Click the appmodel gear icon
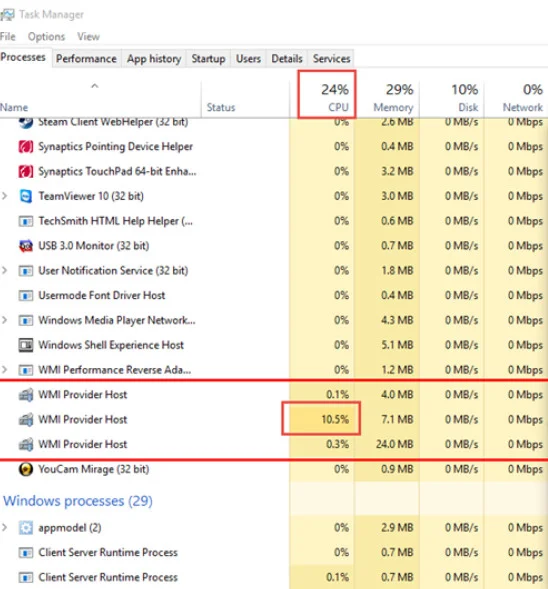This screenshot has height=589, width=548. (x=26, y=528)
